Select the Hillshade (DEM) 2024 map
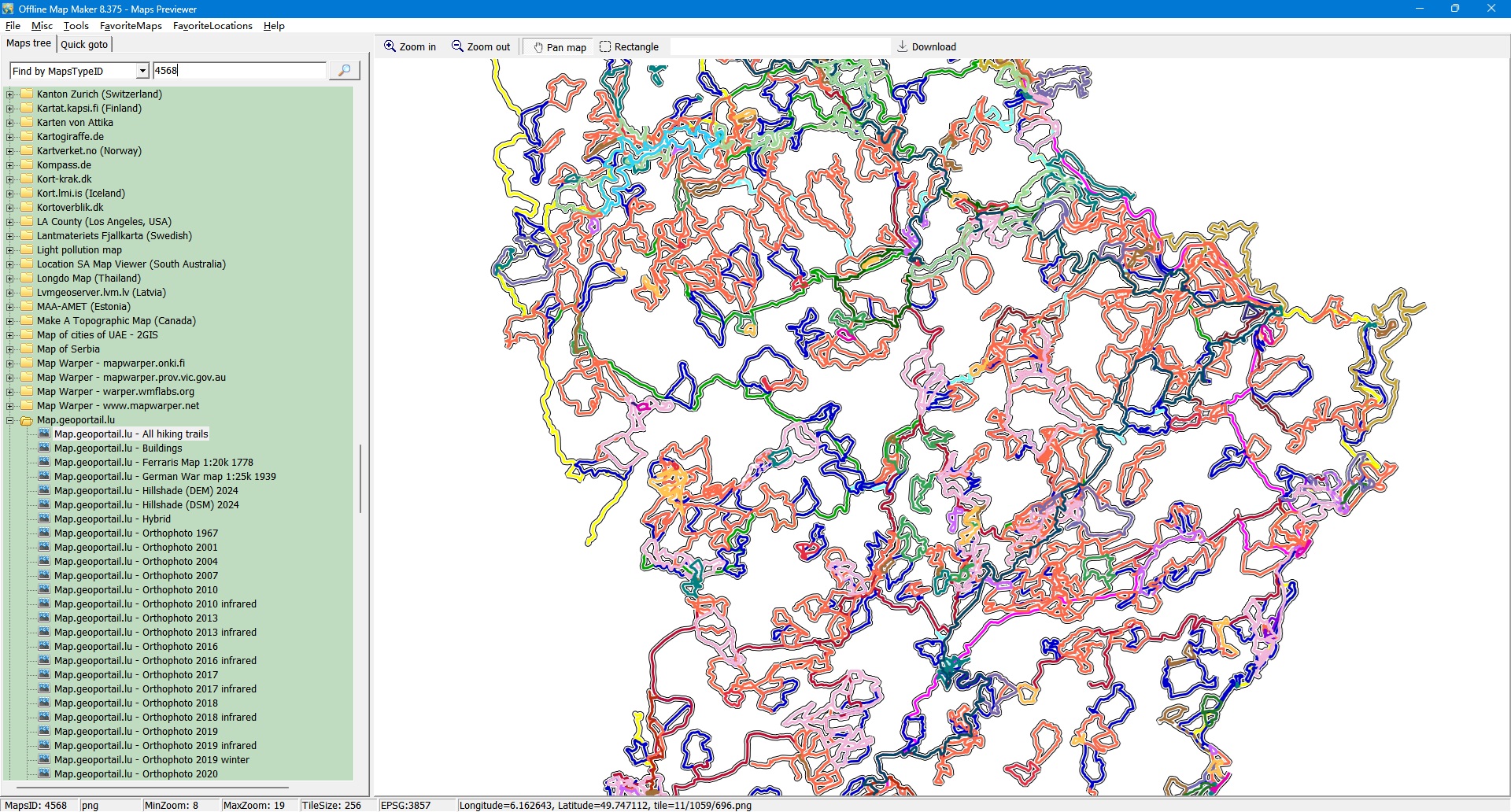This screenshot has width=1511, height=812. 146,491
